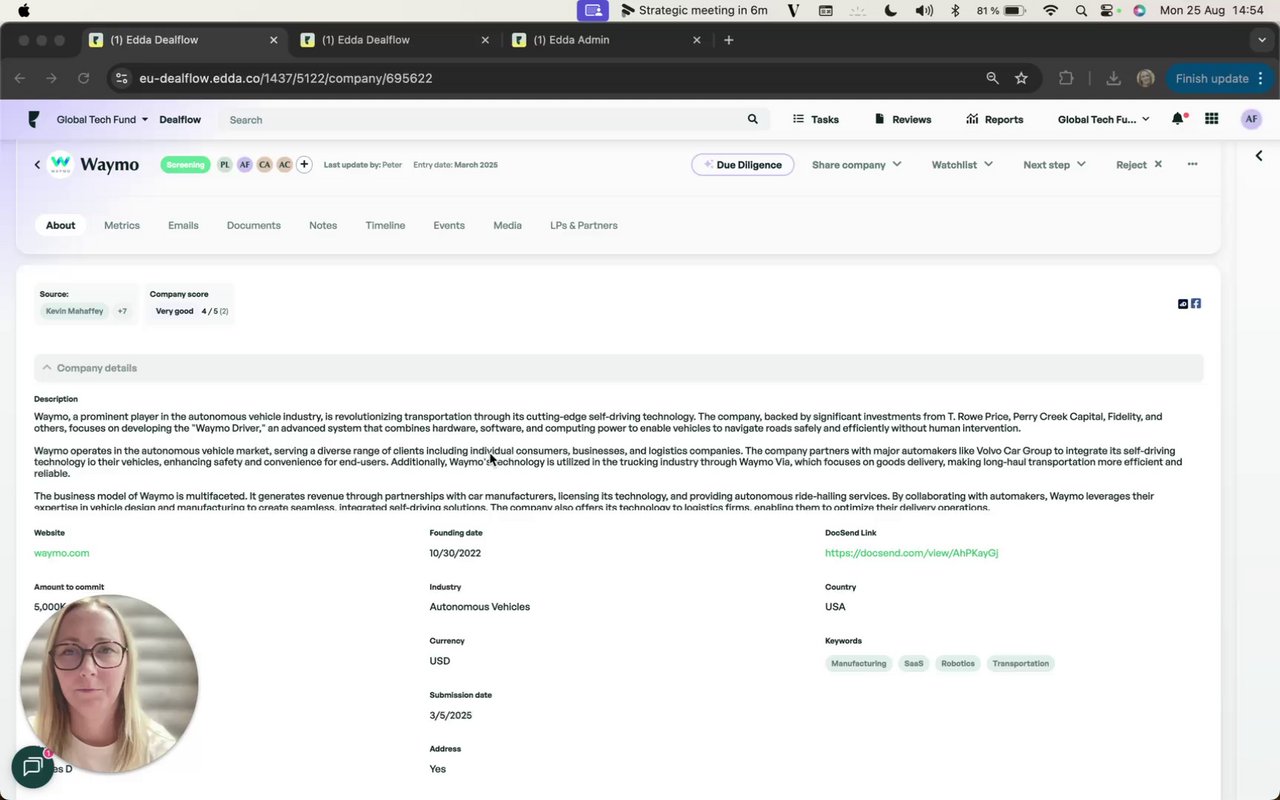The image size is (1280, 800).
Task: Click the AC member avatar
Action: click(x=284, y=165)
